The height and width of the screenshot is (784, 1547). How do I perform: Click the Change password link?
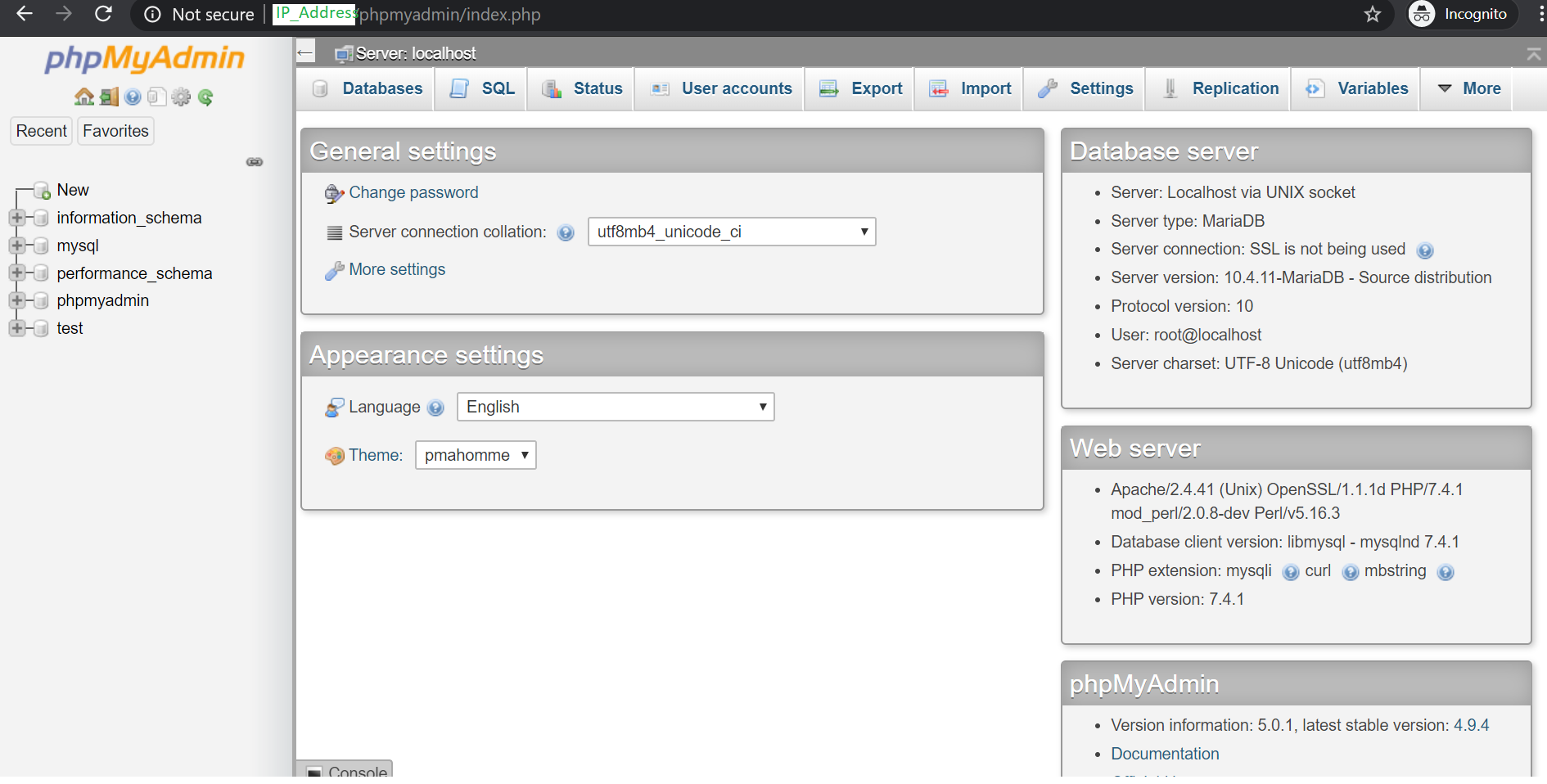pyautogui.click(x=413, y=192)
